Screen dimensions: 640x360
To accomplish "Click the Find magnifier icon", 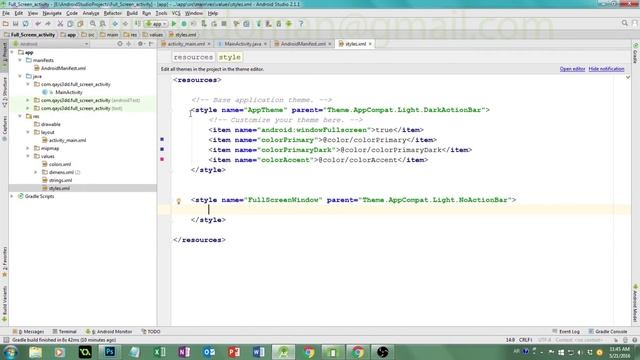I will tap(93, 24).
